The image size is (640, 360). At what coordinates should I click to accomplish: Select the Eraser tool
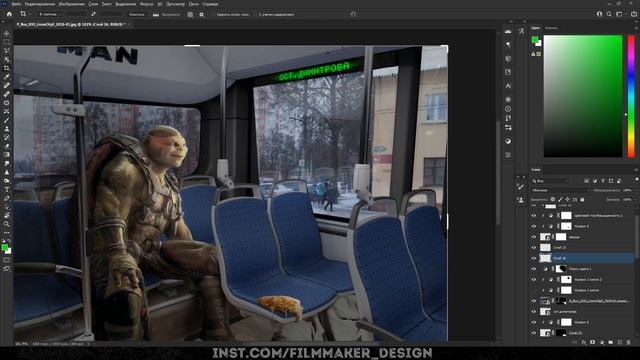point(7,146)
